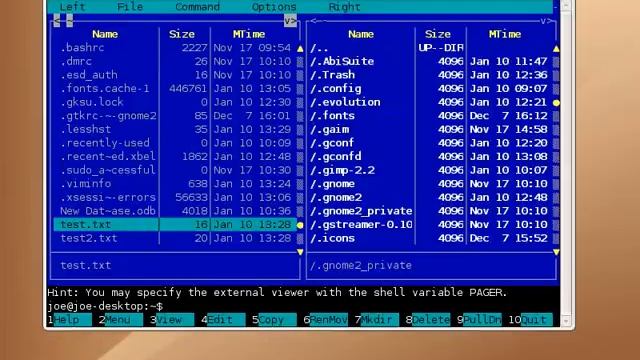Sort left panel by Name header
The height and width of the screenshot is (360, 640).
click(x=105, y=34)
